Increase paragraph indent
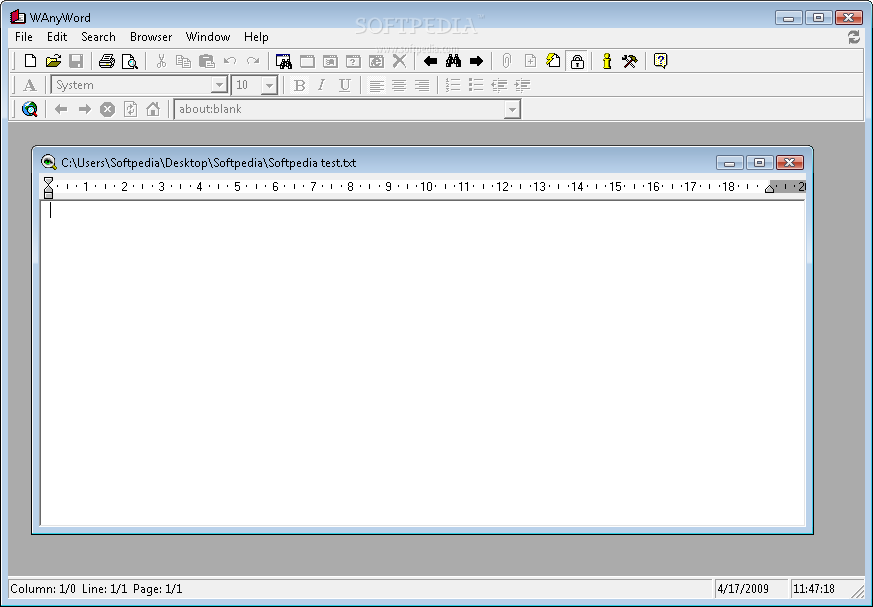 (522, 85)
